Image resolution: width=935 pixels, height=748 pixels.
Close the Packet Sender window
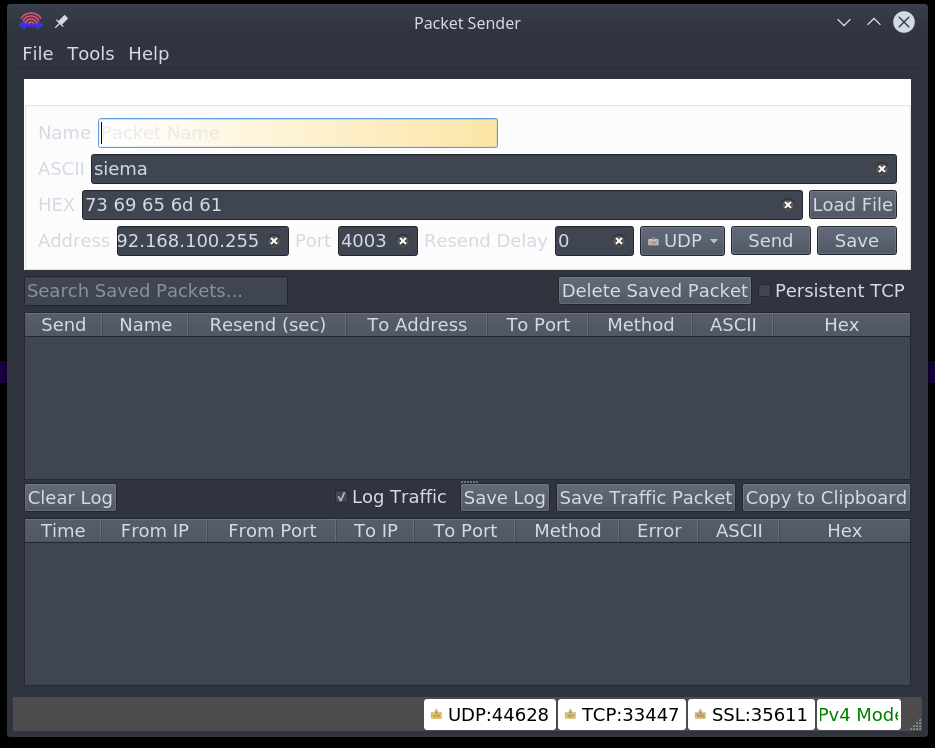[903, 23]
